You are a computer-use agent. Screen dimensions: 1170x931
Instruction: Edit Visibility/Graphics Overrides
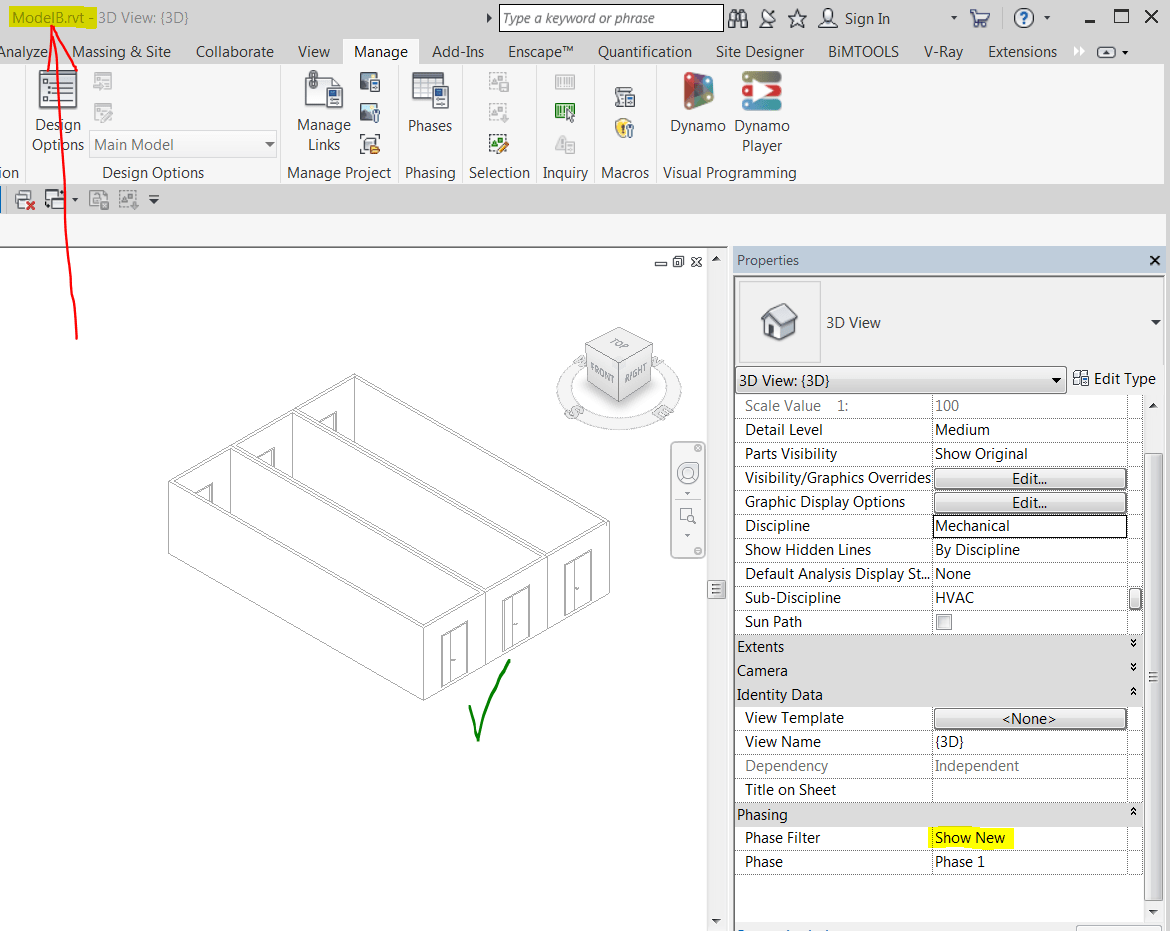coord(1029,478)
